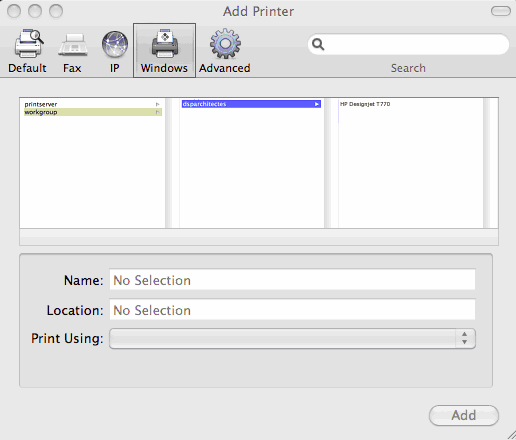Open the Fax printer pane
516x440 pixels.
[73, 45]
